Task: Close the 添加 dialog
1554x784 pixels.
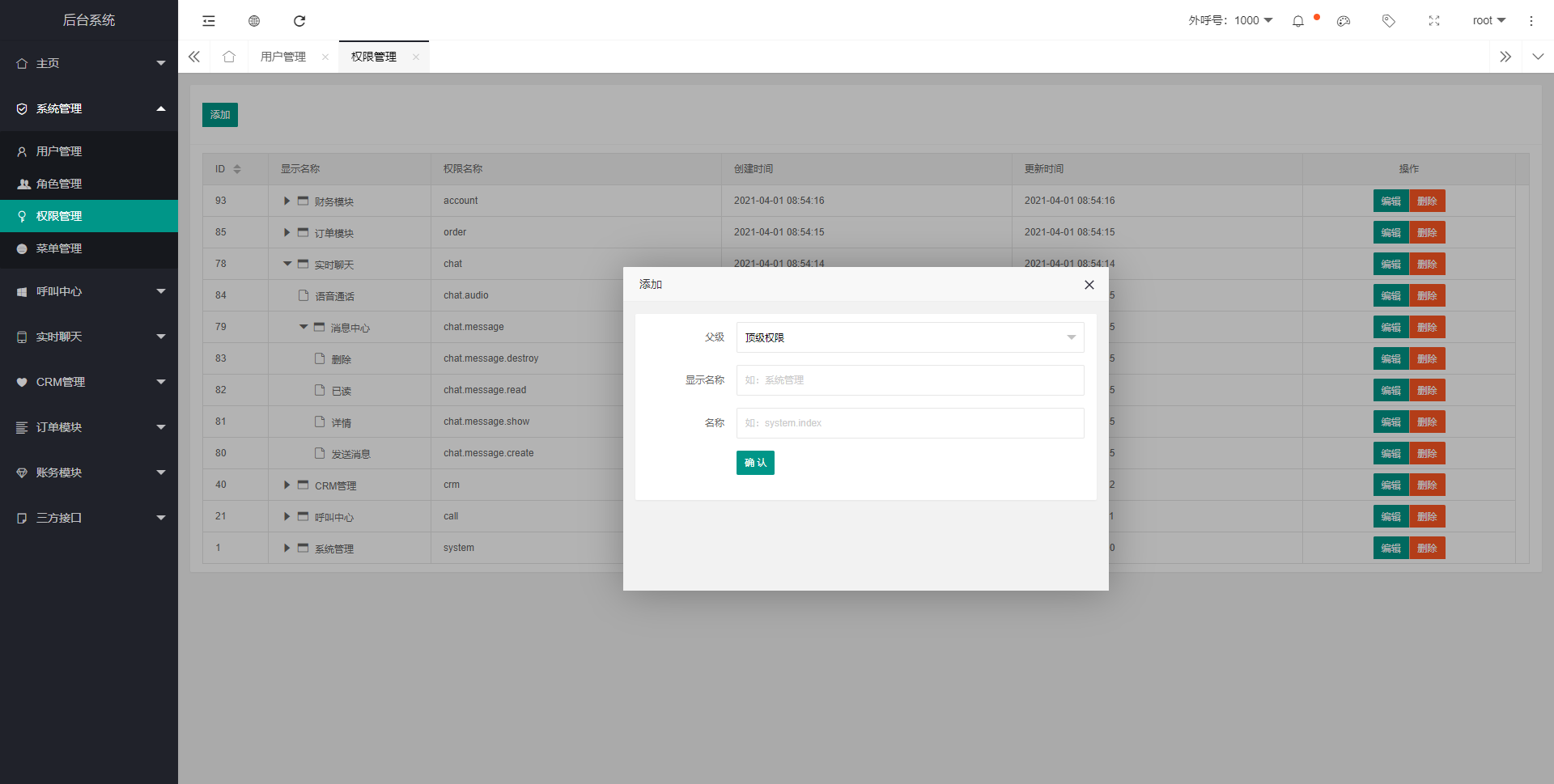Action: click(x=1089, y=285)
